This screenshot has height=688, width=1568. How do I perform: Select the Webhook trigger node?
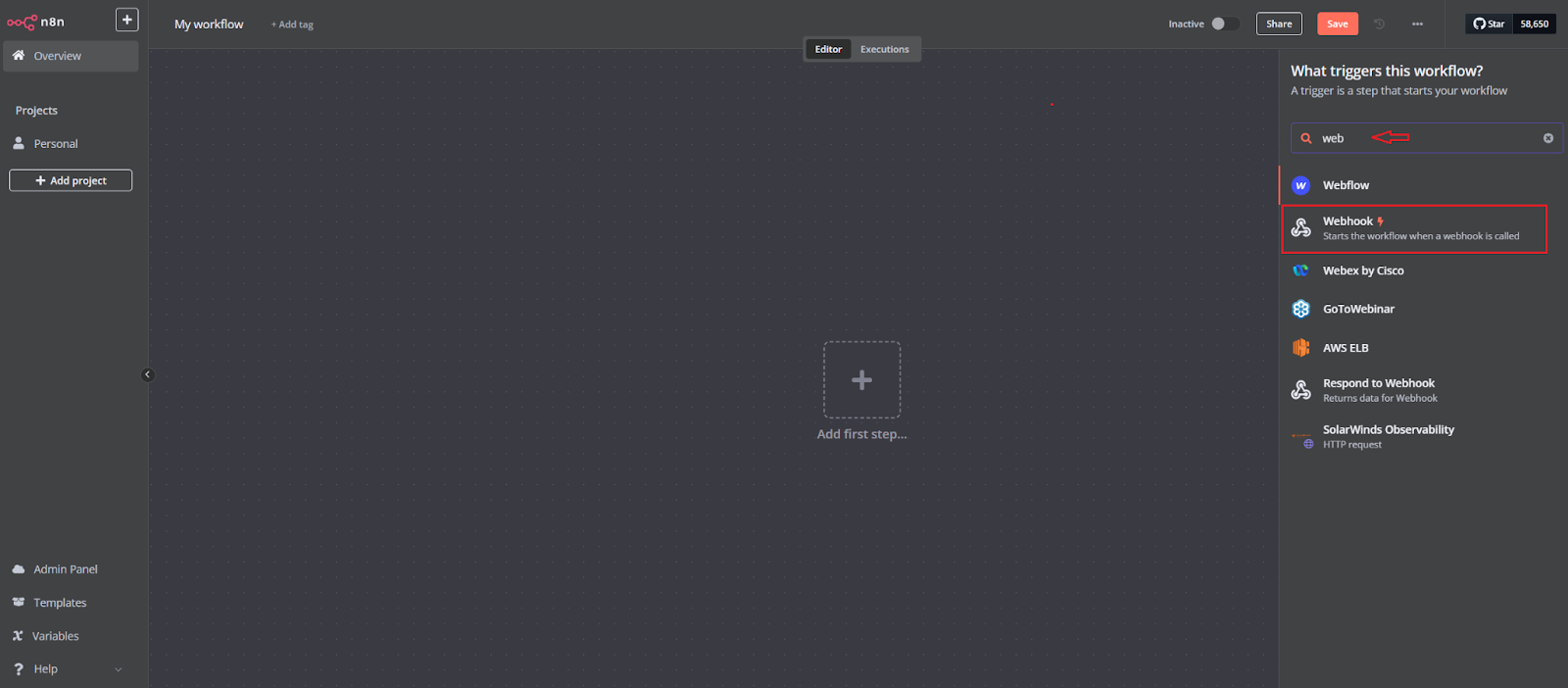pyautogui.click(x=1414, y=228)
